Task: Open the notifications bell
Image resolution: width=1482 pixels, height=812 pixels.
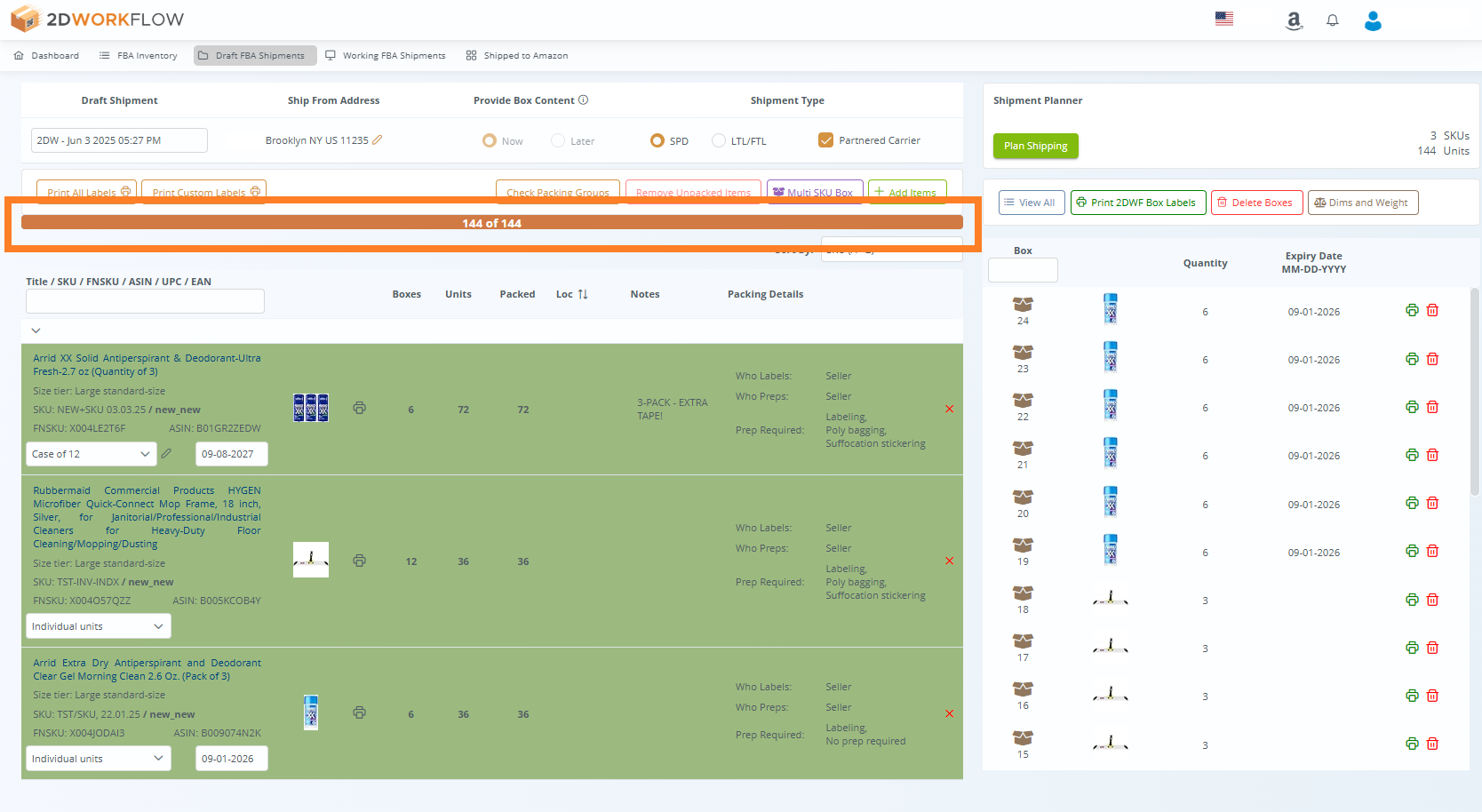Action: point(1332,20)
